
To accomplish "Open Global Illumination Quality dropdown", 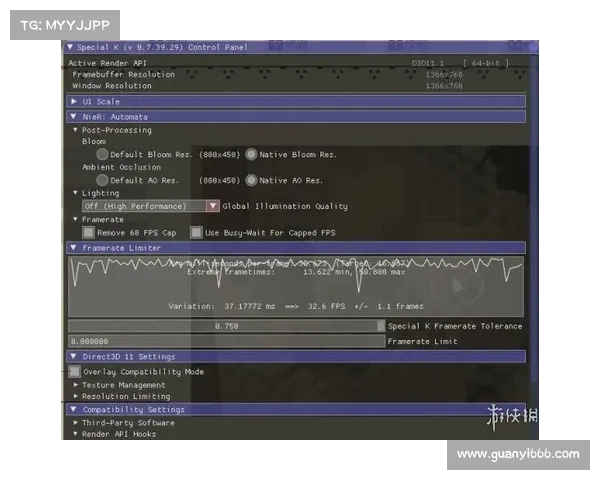I will click(213, 206).
